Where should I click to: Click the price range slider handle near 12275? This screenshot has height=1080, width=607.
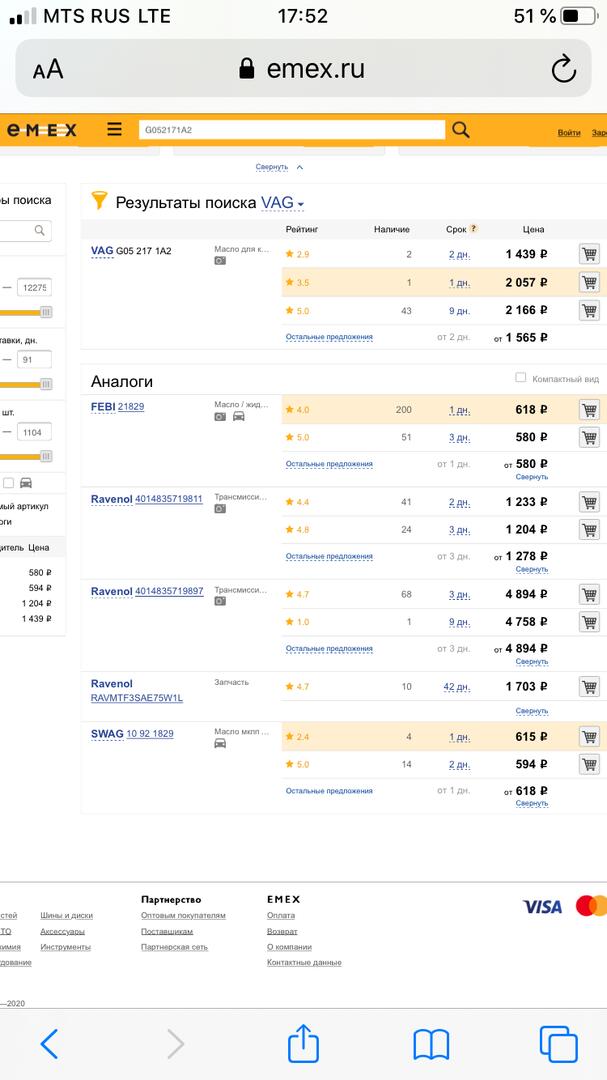pyautogui.click(x=45, y=312)
